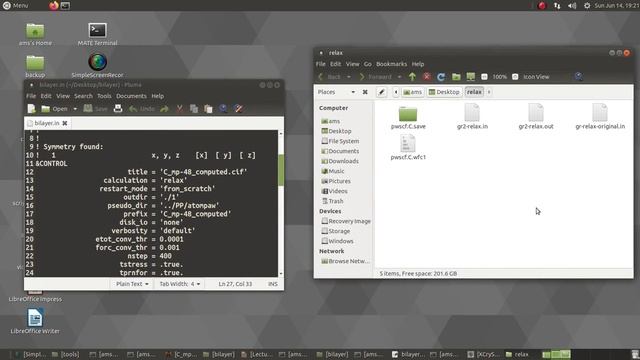This screenshot has width=640, height=360.
Task: Close the bilayer.in tab
Action: point(64,123)
